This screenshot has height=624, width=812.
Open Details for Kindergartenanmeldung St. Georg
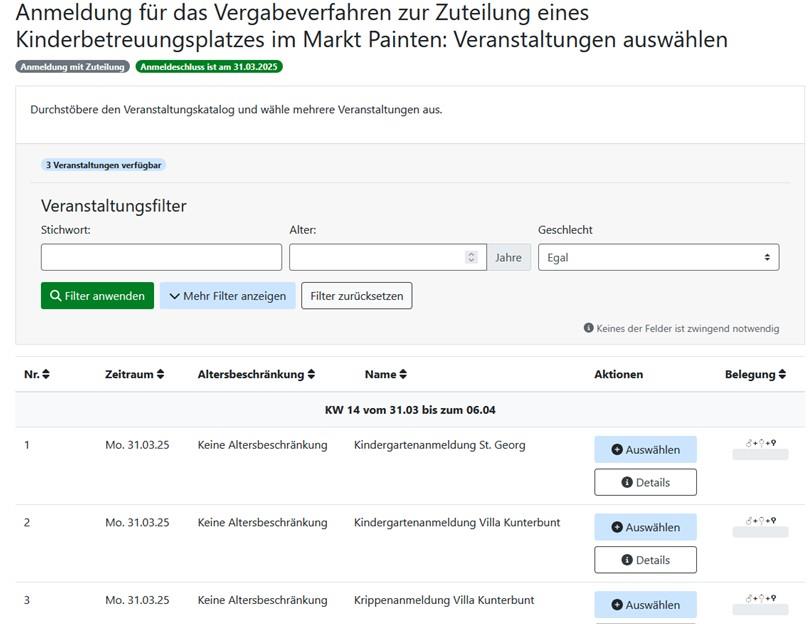646,482
